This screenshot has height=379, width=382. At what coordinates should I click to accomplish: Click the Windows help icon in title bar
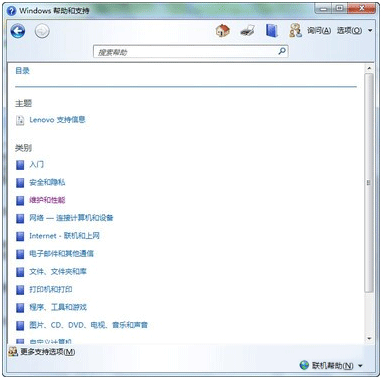coord(11,11)
